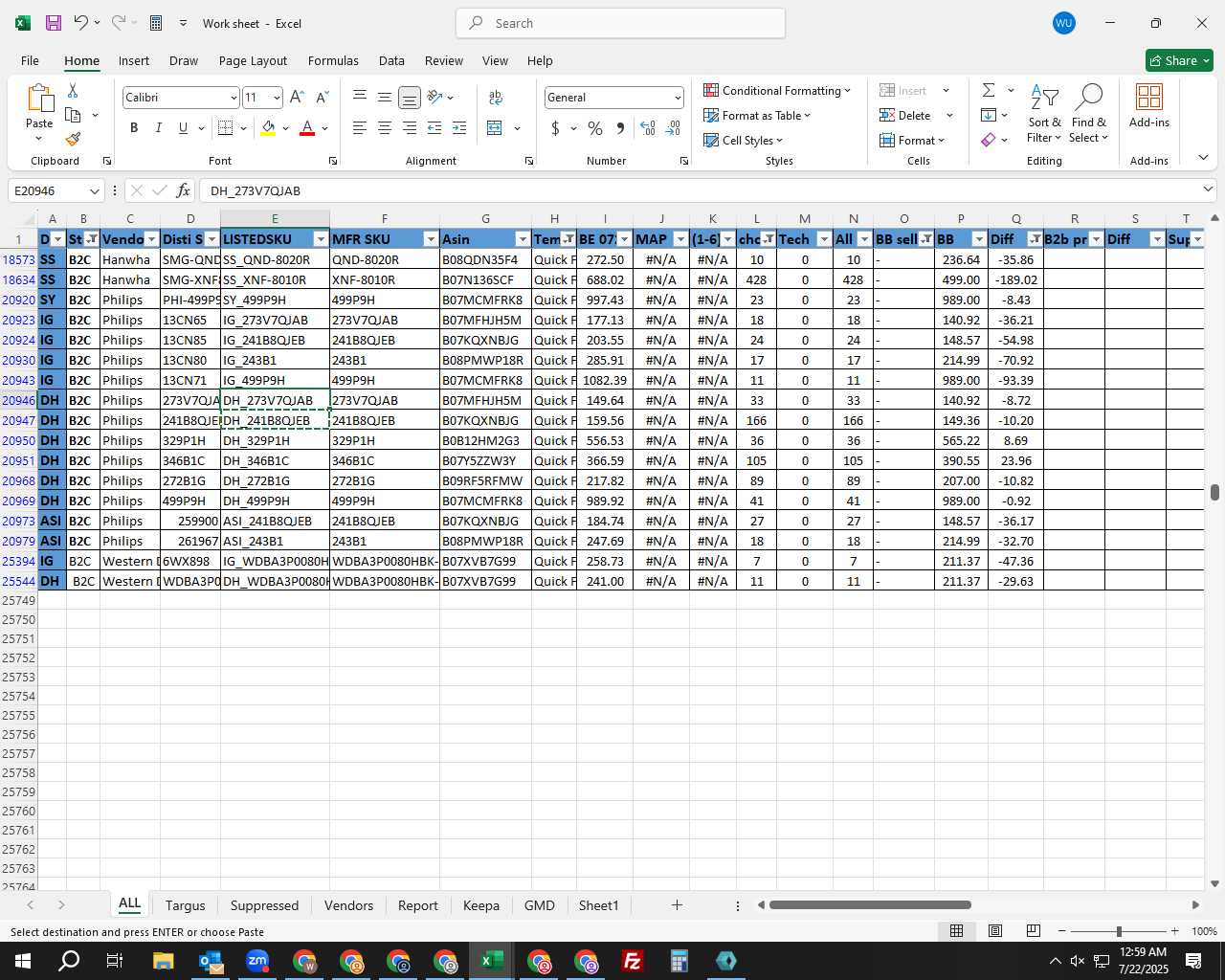Image resolution: width=1225 pixels, height=980 pixels.
Task: Toggle Middle Align
Action: (385, 97)
